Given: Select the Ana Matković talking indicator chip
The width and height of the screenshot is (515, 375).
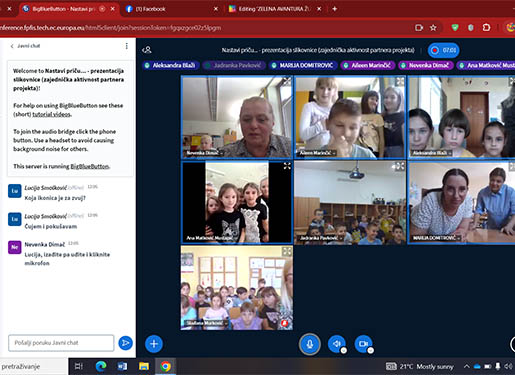Looking at the screenshot, I should (486, 65).
